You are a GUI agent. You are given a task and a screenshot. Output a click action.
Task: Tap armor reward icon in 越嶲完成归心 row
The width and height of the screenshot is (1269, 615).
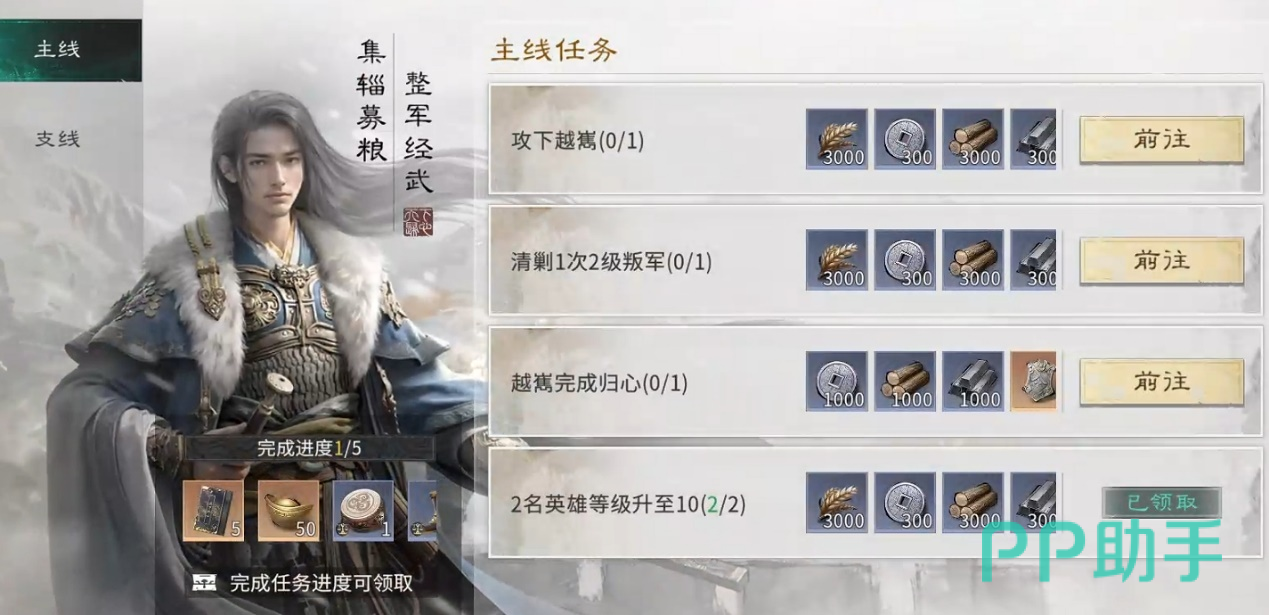tap(1033, 382)
